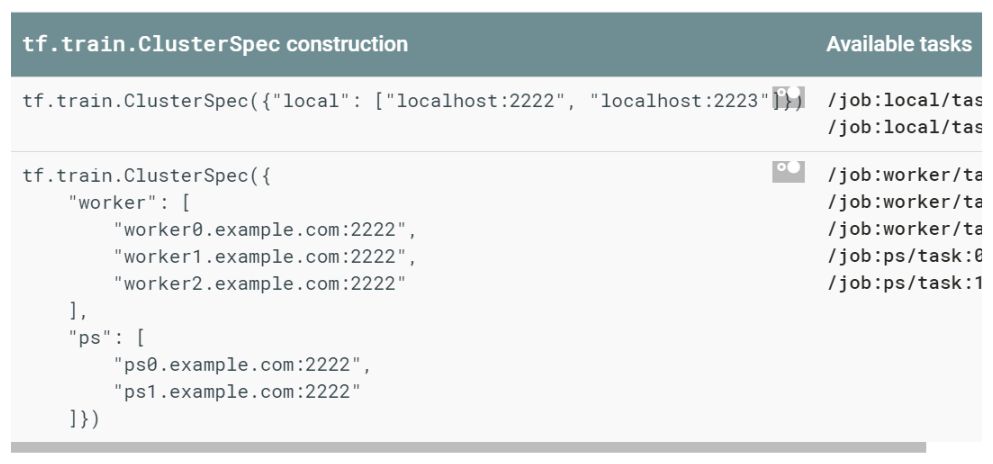
Task: Click the "localhost:2222" string in the code
Action: point(474,101)
